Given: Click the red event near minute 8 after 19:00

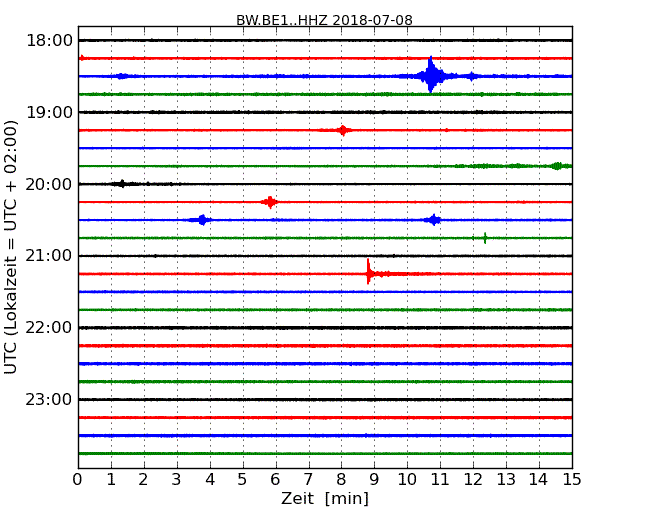Looking at the screenshot, I should pos(343,130).
